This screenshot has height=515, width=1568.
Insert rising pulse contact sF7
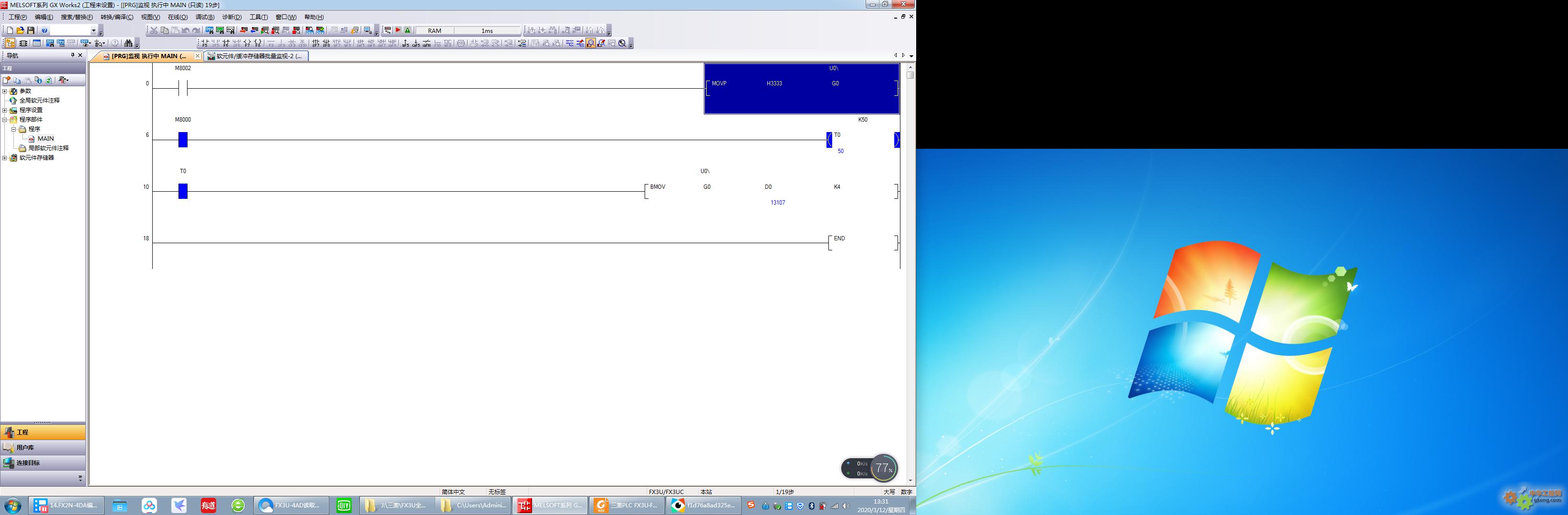pos(316,43)
